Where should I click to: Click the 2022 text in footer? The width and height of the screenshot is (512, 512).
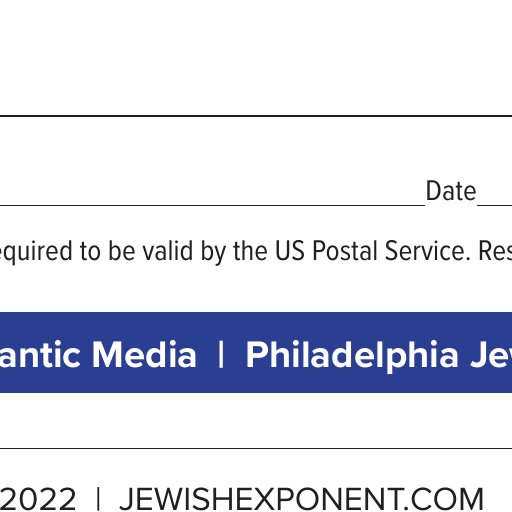38,499
